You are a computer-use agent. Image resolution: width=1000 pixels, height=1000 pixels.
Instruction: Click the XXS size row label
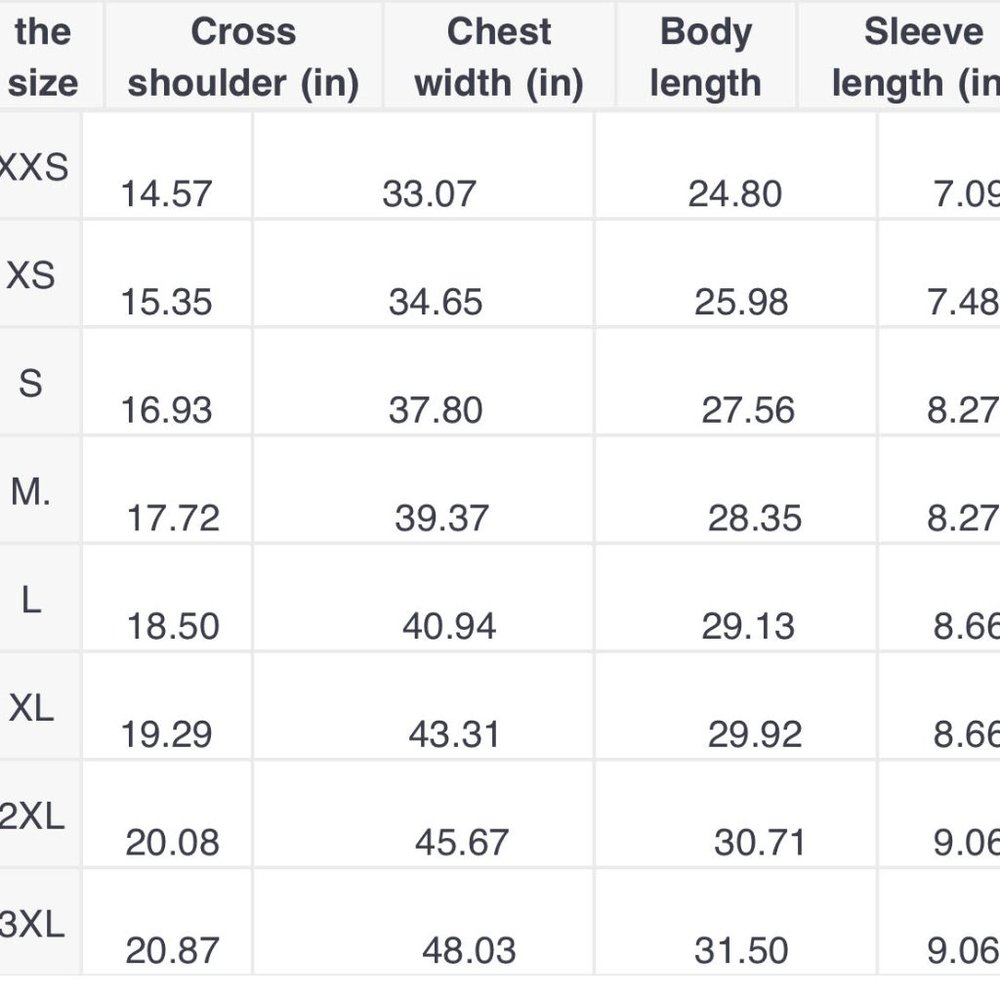(33, 167)
